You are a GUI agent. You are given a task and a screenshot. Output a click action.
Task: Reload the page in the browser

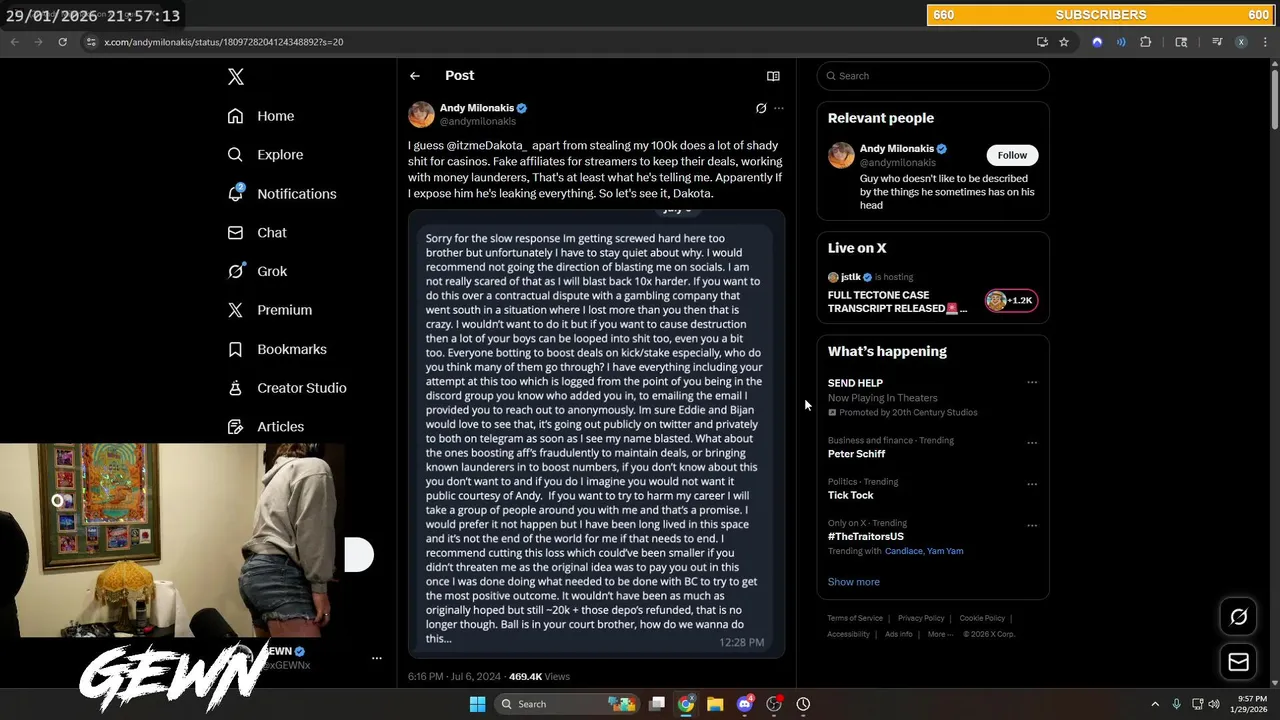pyautogui.click(x=62, y=42)
